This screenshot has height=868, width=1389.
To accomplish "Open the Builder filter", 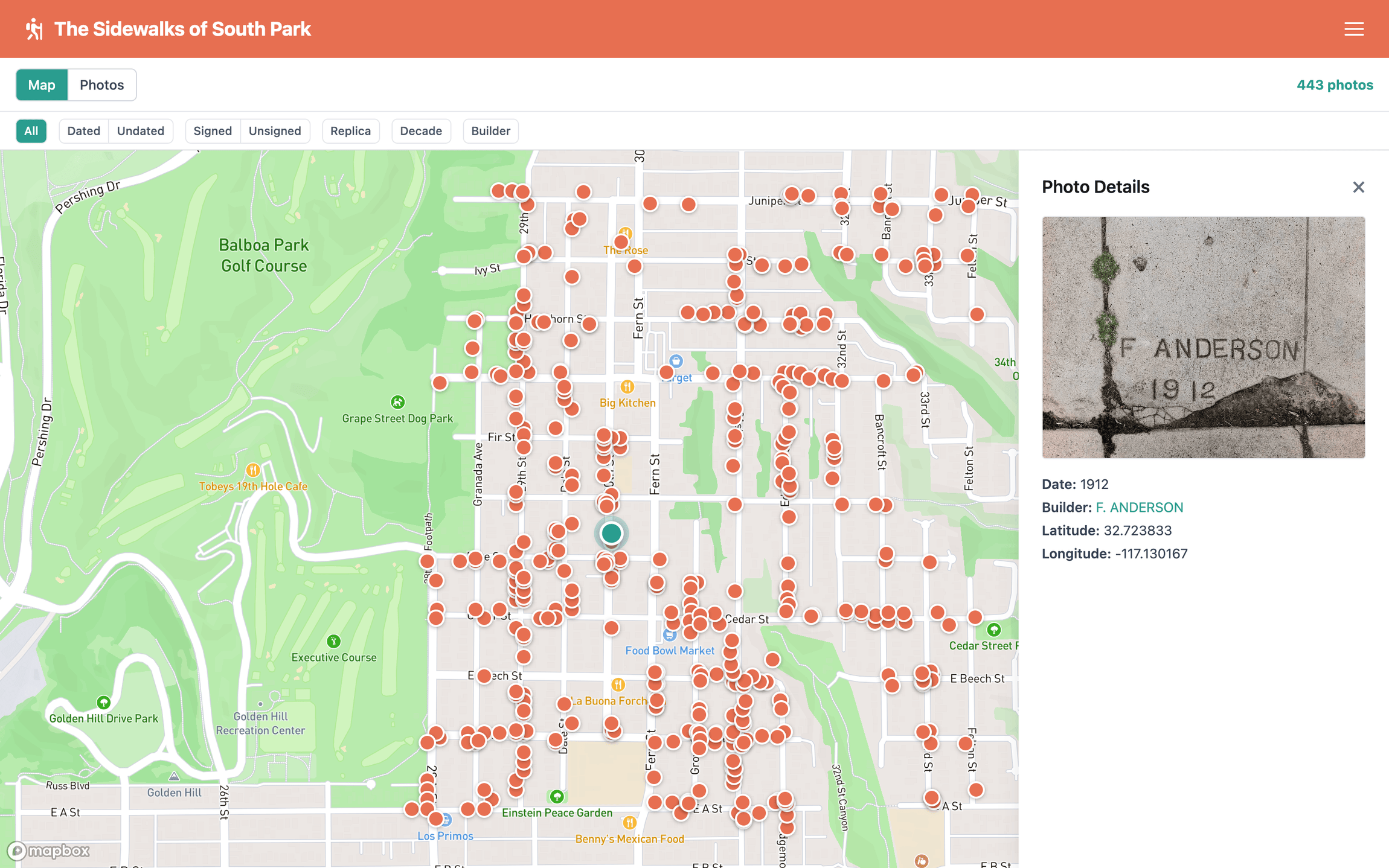I will click(490, 131).
